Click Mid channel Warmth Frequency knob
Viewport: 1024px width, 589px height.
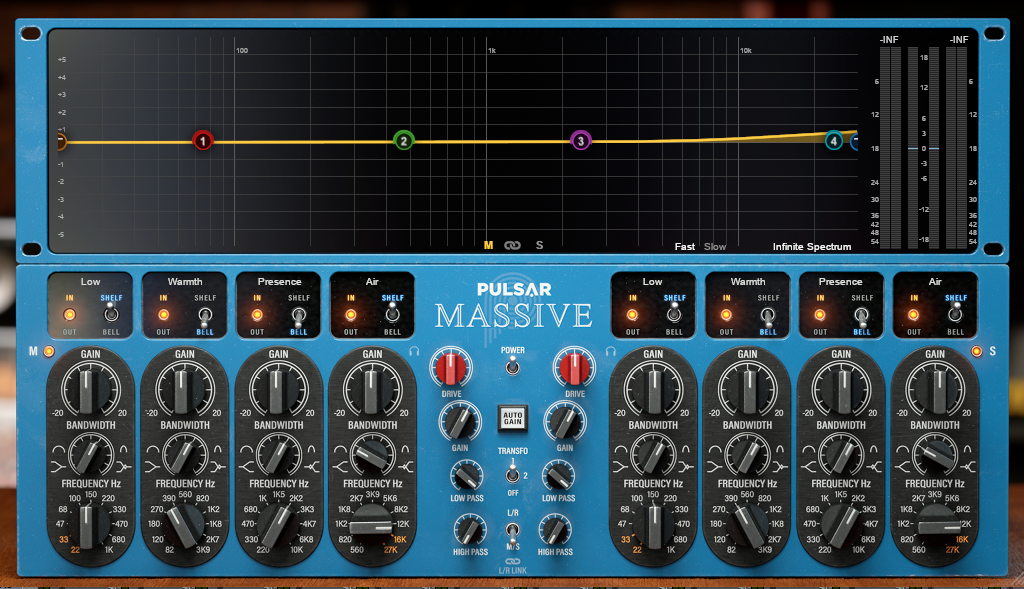pos(184,525)
